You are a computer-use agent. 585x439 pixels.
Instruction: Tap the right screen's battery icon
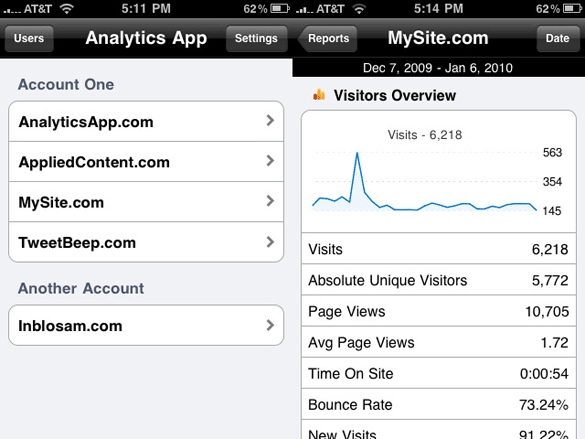pos(572,8)
